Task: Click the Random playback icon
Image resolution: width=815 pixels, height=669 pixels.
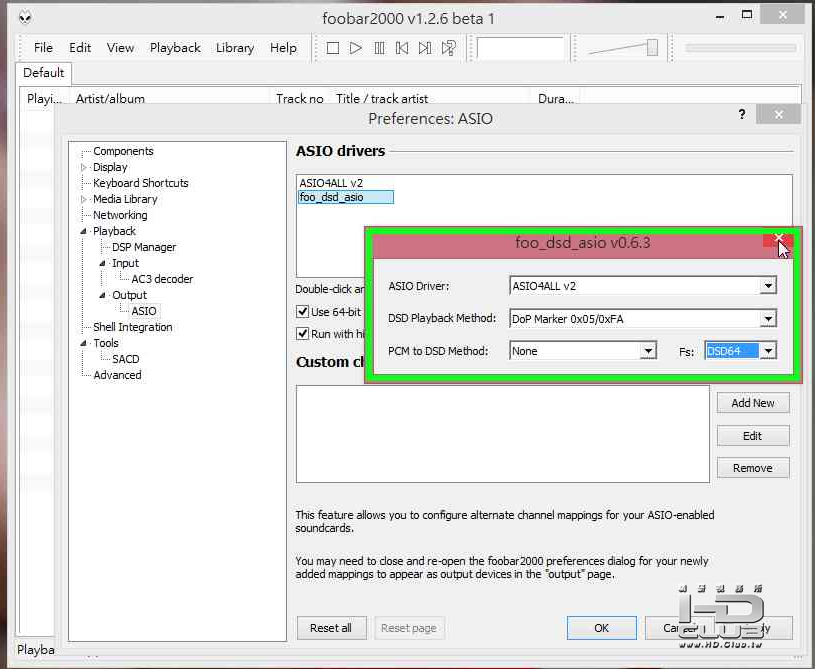Action: point(449,48)
